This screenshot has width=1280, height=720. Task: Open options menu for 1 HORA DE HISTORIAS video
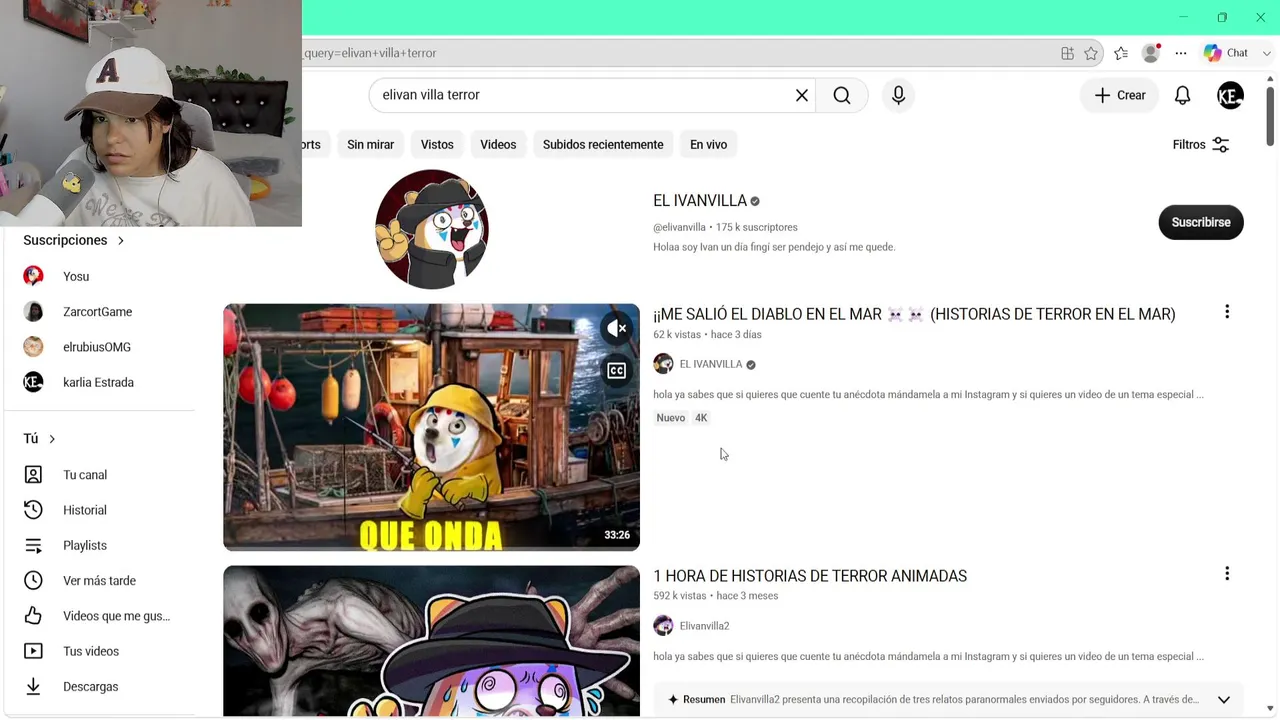pyautogui.click(x=1227, y=574)
